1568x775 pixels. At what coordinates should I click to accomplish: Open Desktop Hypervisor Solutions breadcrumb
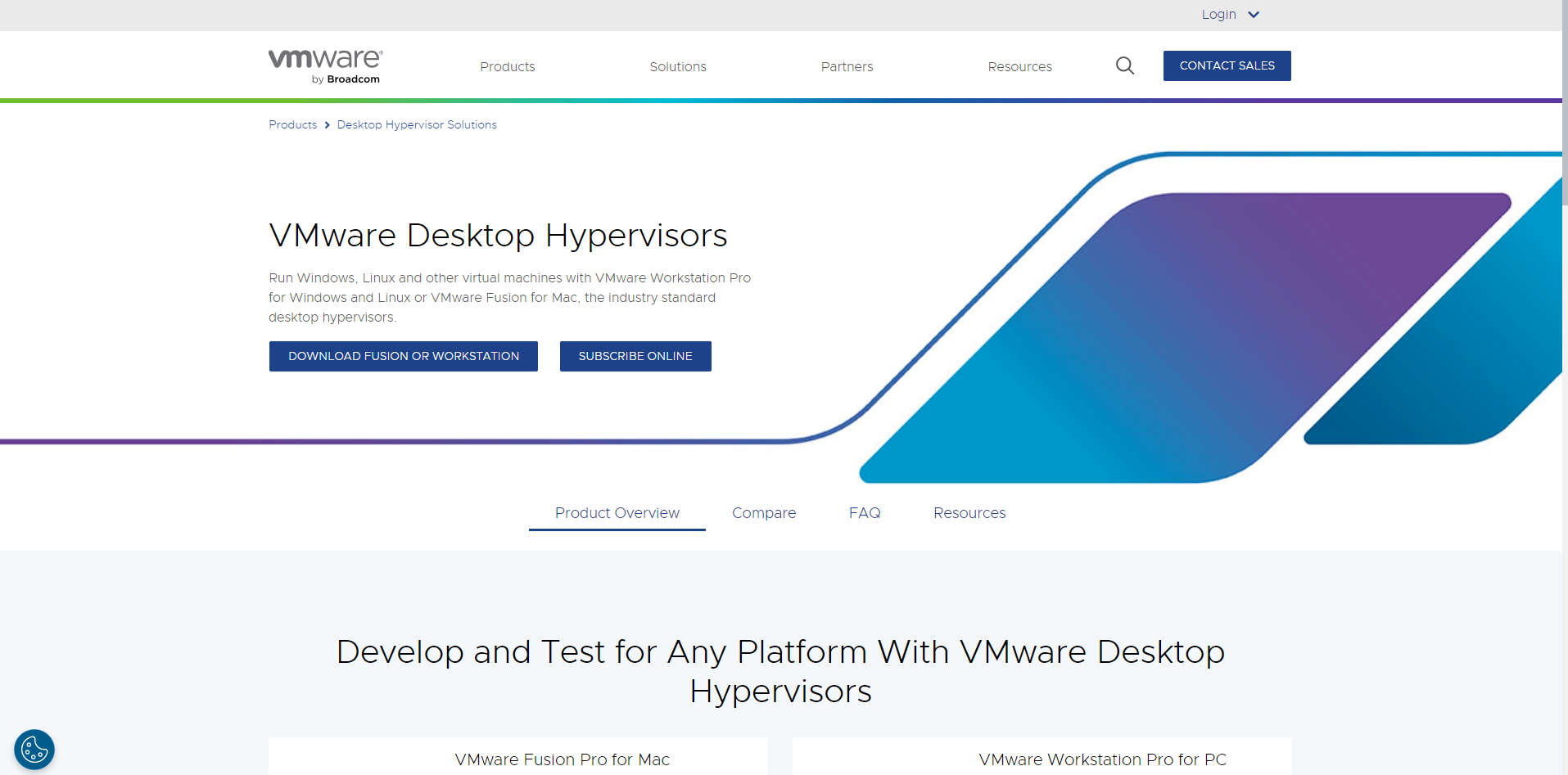click(x=417, y=124)
